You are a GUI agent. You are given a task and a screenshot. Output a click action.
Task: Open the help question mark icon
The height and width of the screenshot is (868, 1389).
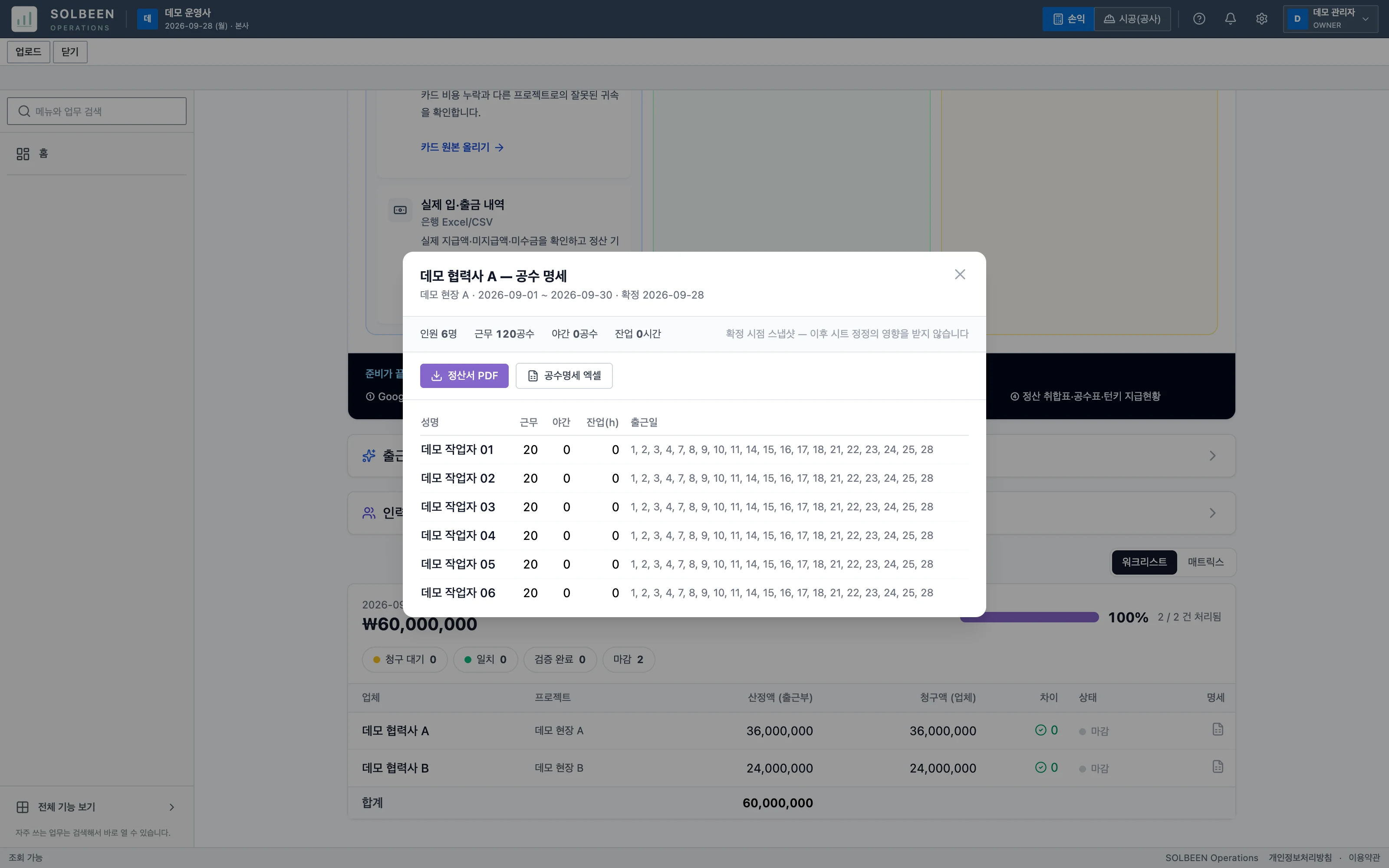[x=1199, y=19]
